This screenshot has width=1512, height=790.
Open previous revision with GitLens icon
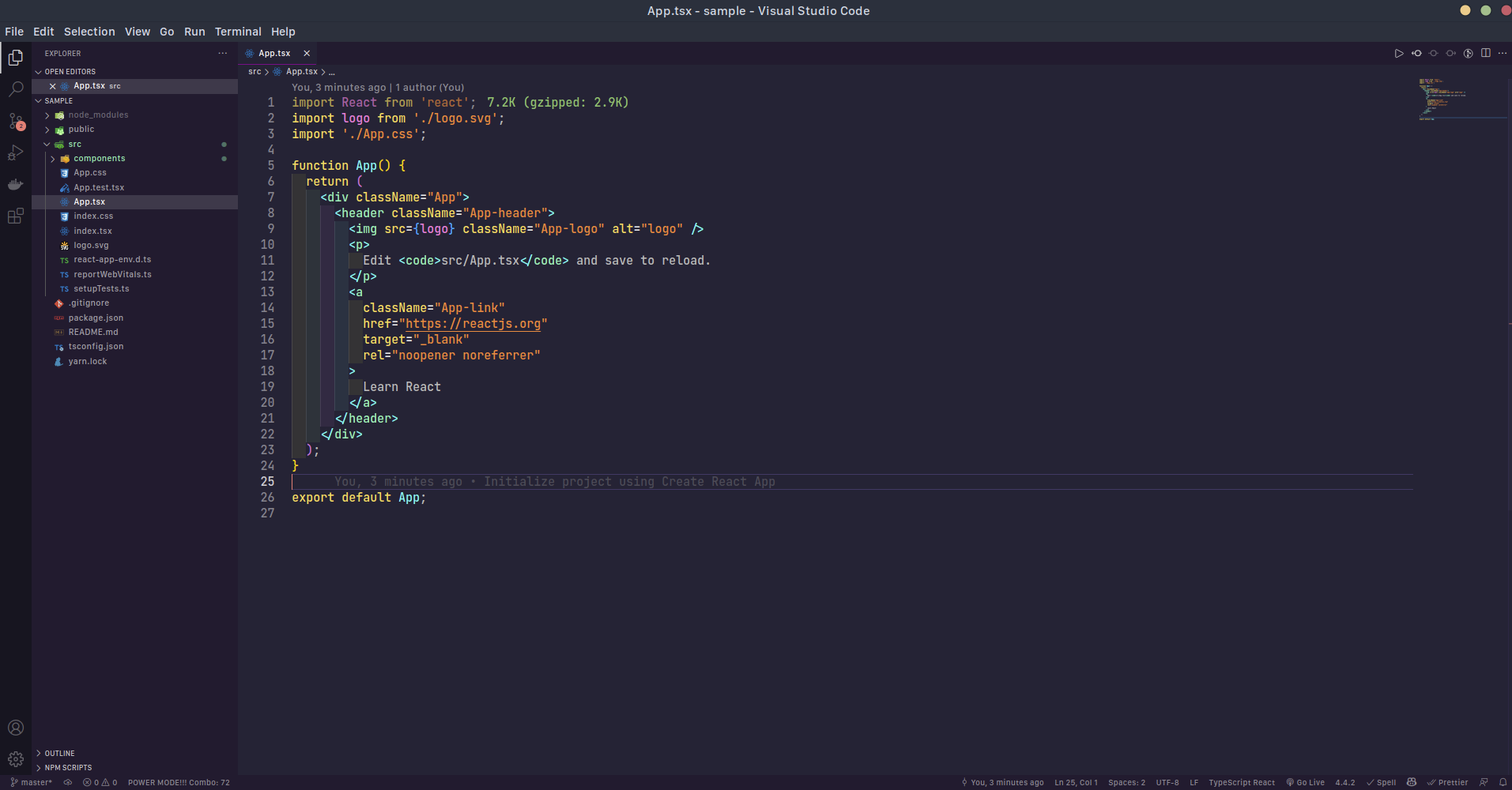[x=1416, y=54]
